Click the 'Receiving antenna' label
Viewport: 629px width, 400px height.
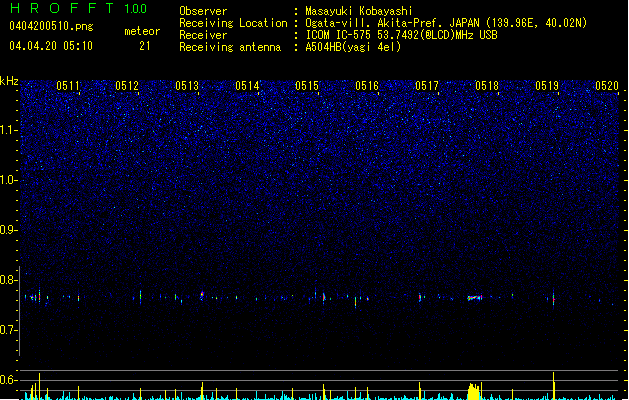coord(230,47)
